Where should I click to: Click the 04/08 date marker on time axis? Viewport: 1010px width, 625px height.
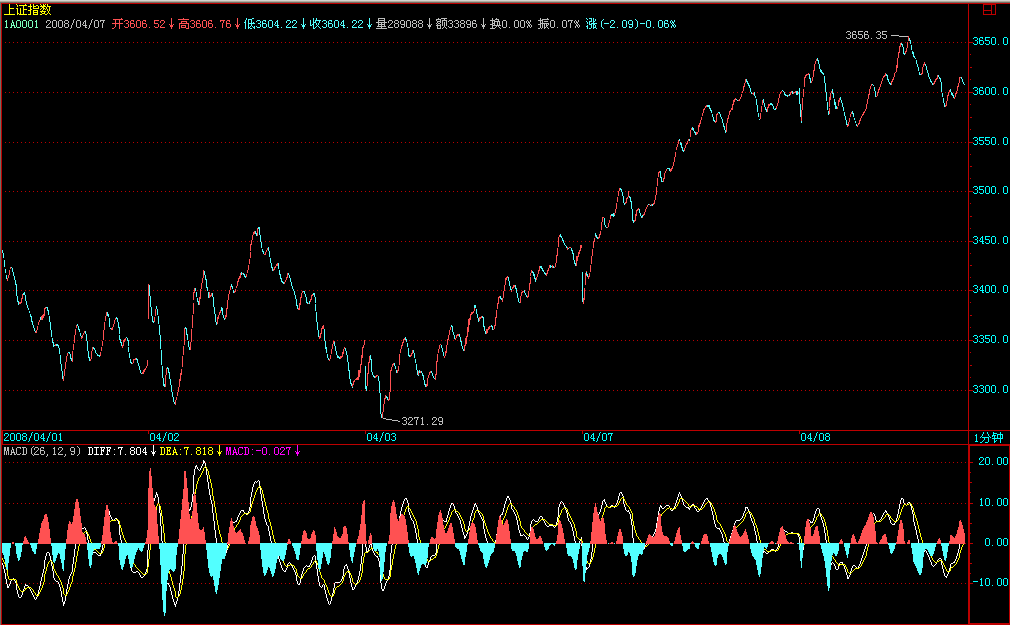point(816,437)
